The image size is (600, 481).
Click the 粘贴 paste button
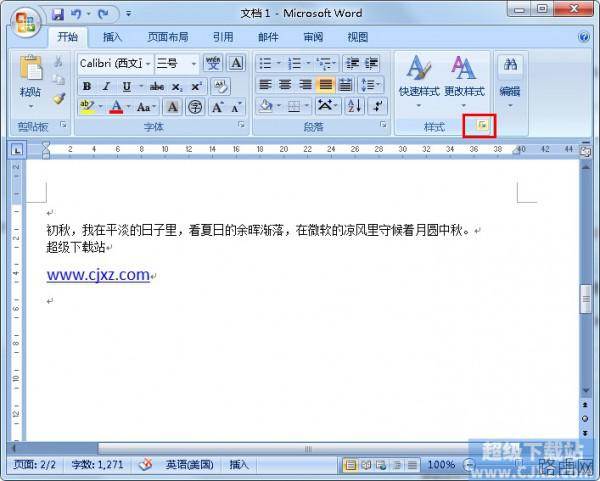click(31, 82)
